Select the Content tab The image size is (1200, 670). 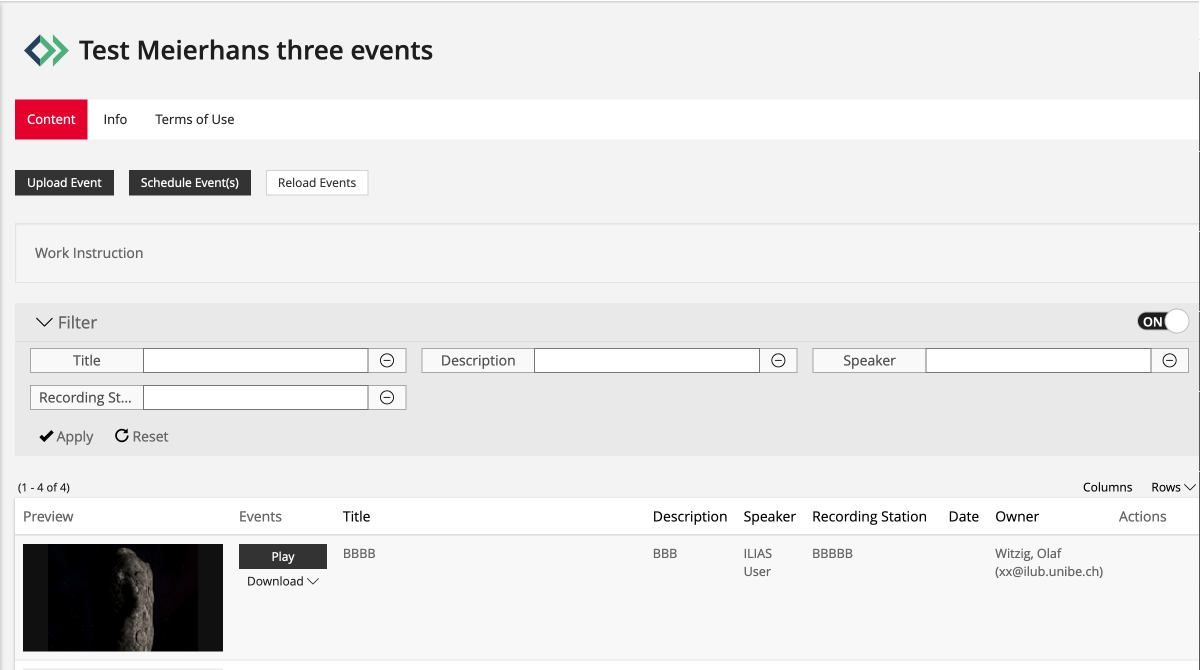(51, 119)
